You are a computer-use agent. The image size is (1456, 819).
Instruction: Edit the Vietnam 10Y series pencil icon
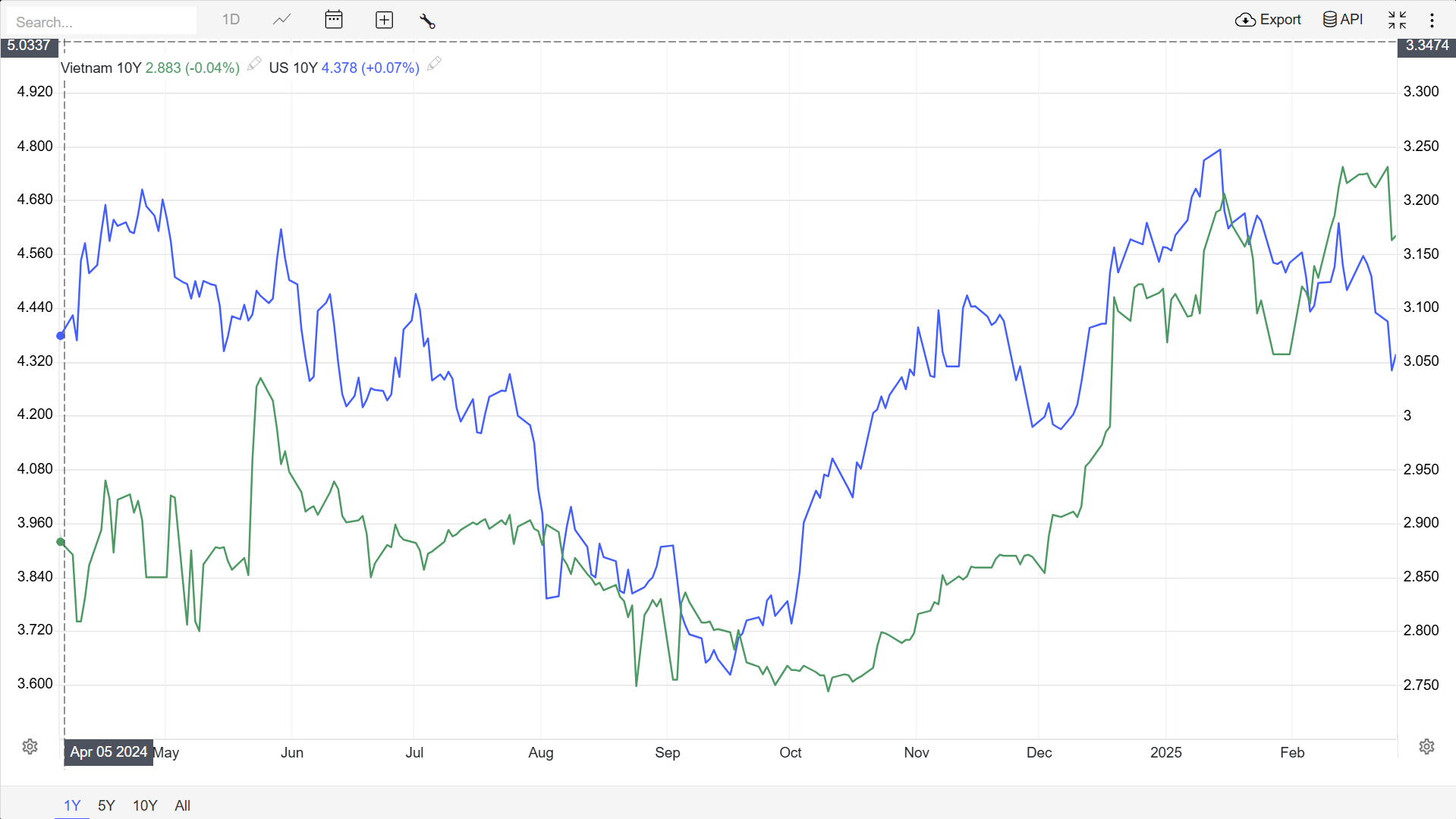point(254,65)
